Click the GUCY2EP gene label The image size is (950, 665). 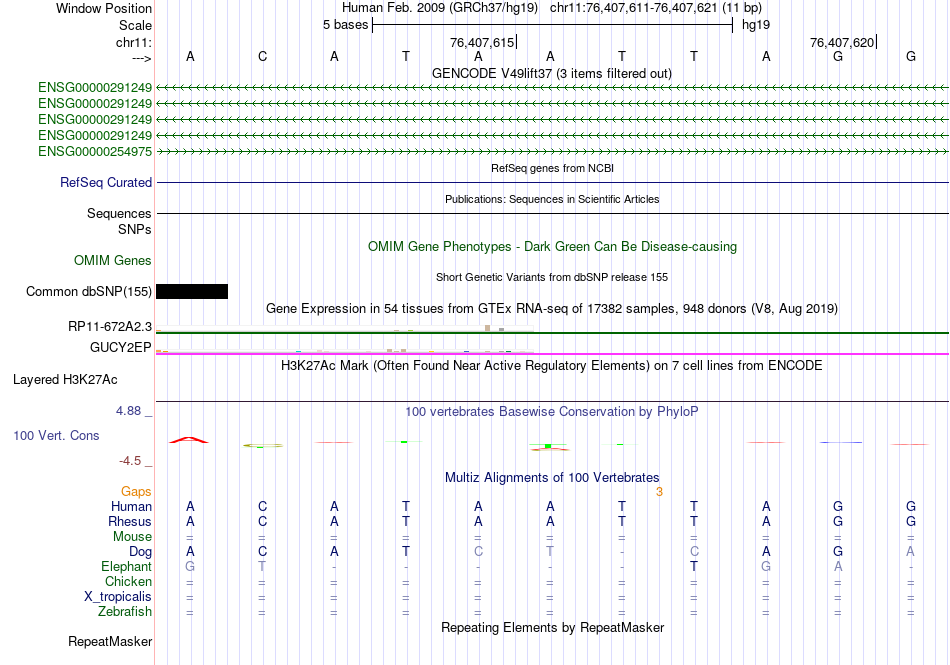click(121, 347)
